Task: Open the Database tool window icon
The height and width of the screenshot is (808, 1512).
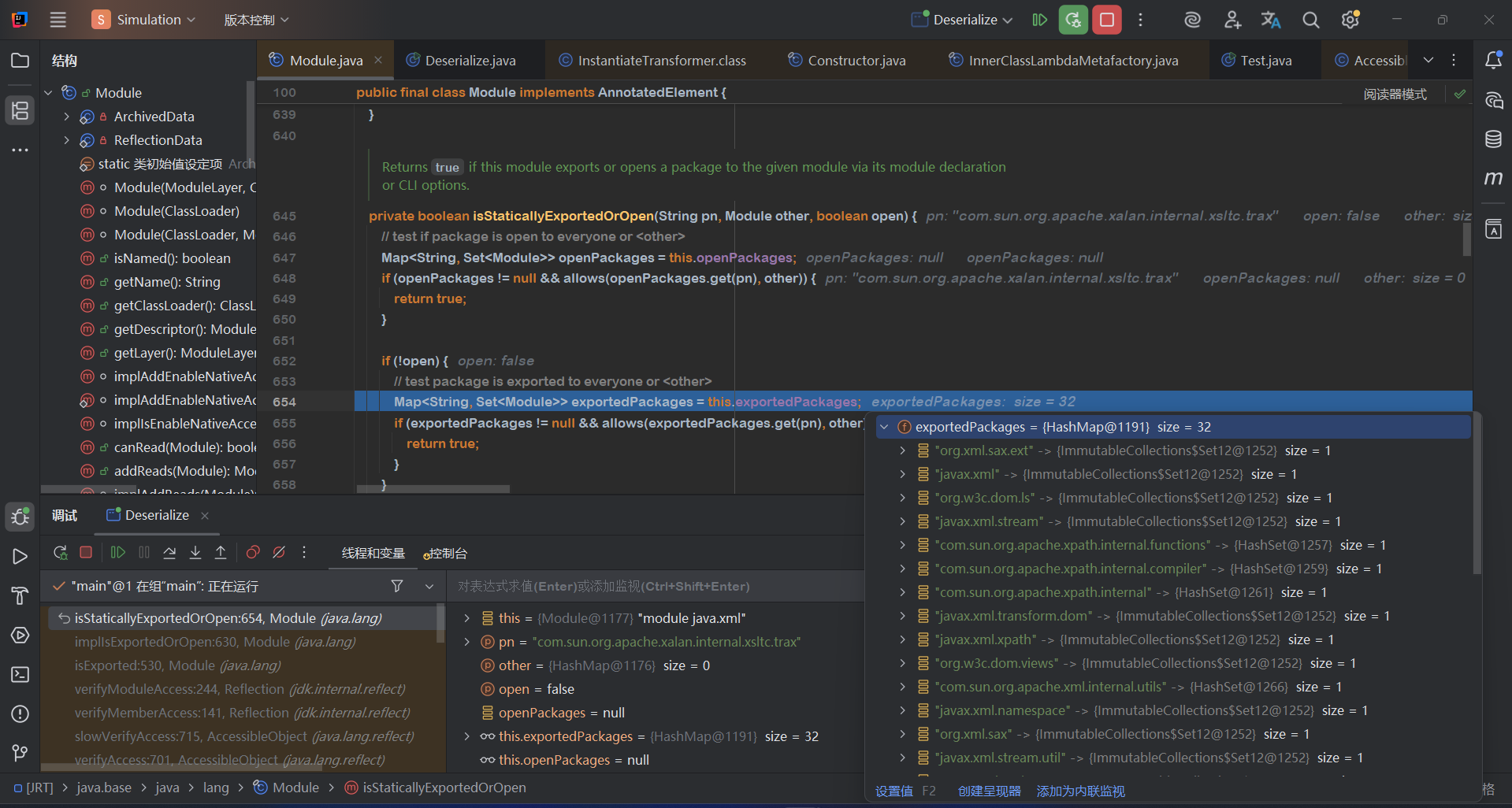Action: click(1493, 139)
